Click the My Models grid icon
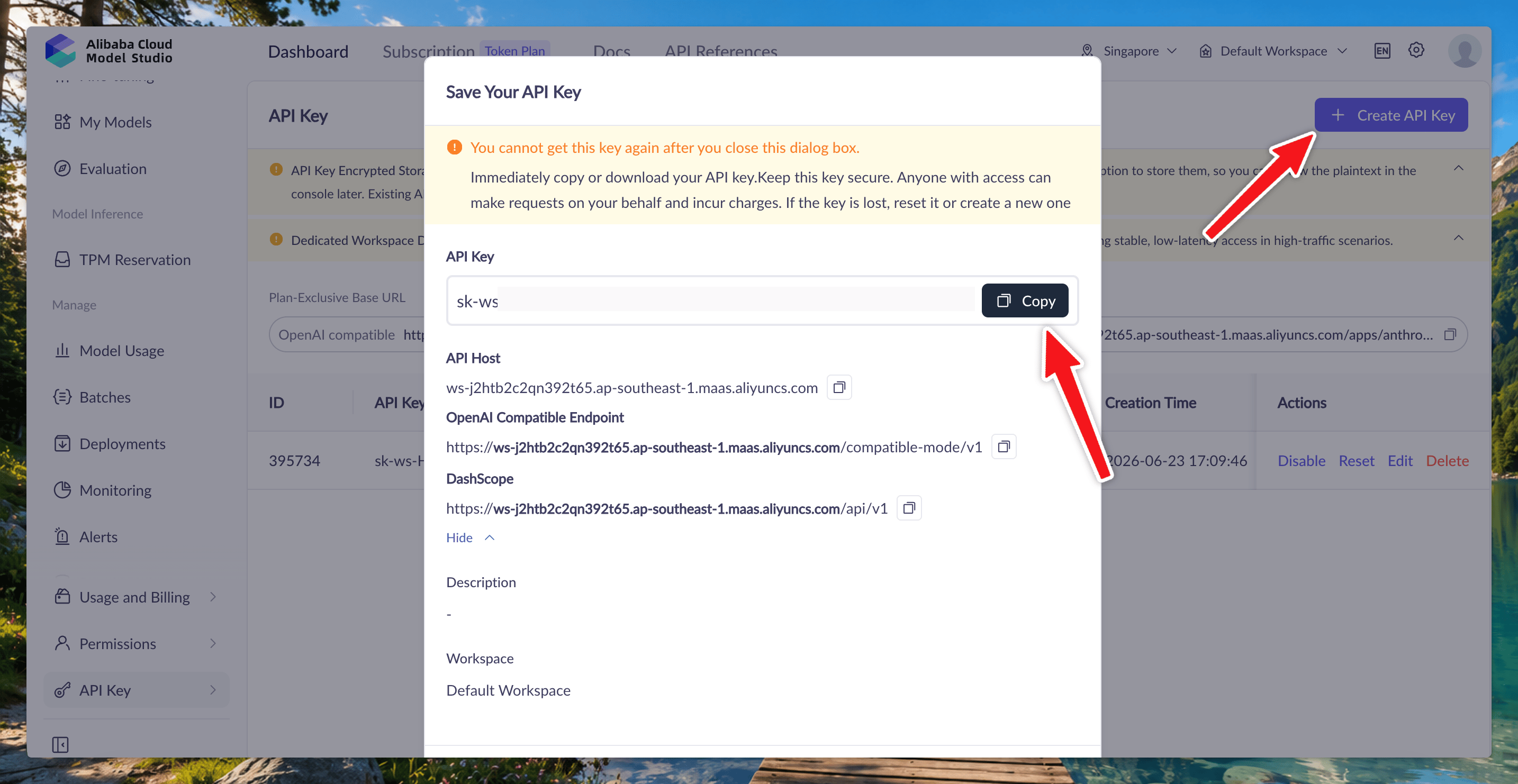This screenshot has width=1518, height=784. click(x=62, y=121)
